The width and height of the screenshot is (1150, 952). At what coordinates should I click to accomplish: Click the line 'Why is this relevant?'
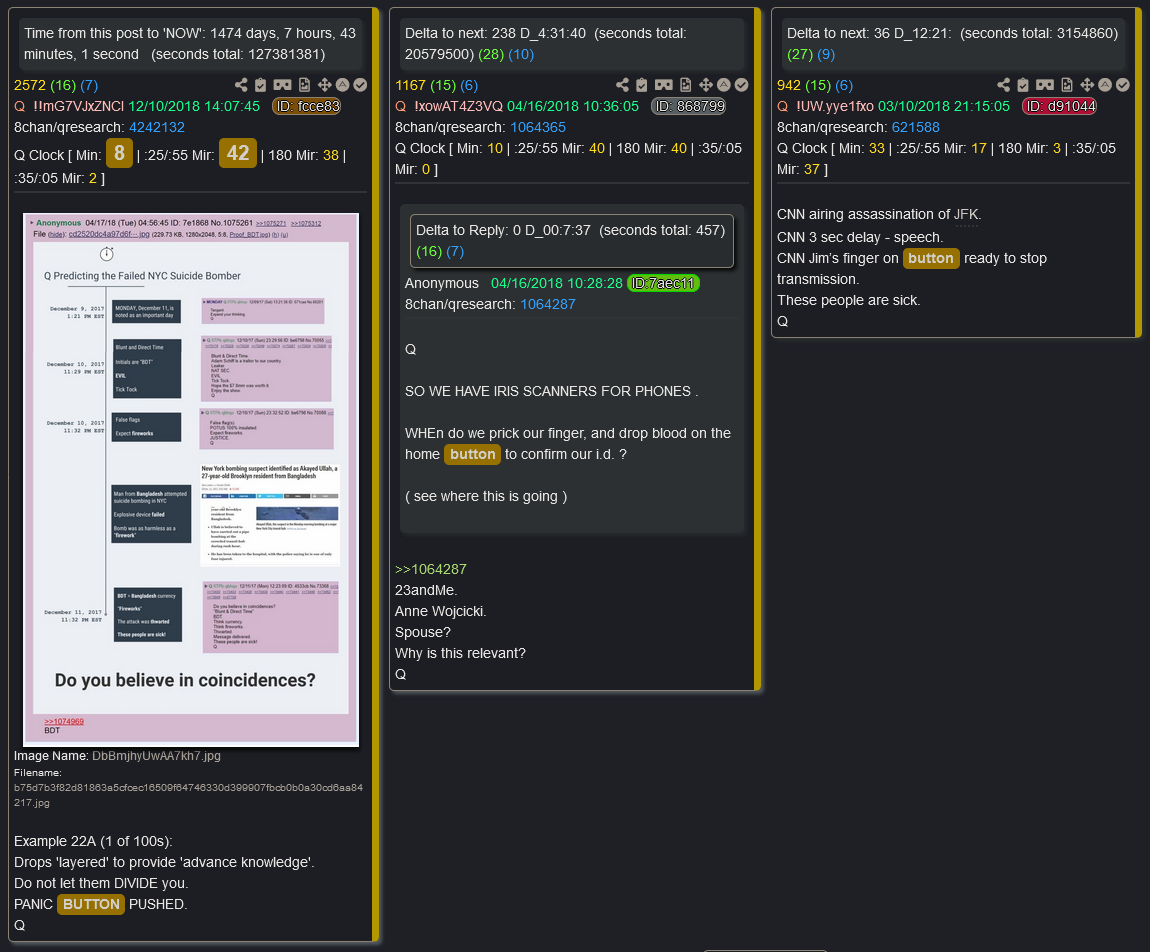click(460, 653)
